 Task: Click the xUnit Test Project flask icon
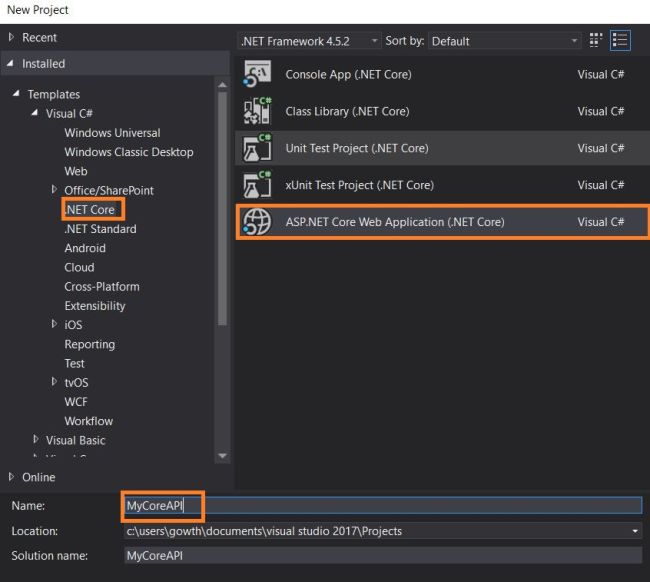257,185
